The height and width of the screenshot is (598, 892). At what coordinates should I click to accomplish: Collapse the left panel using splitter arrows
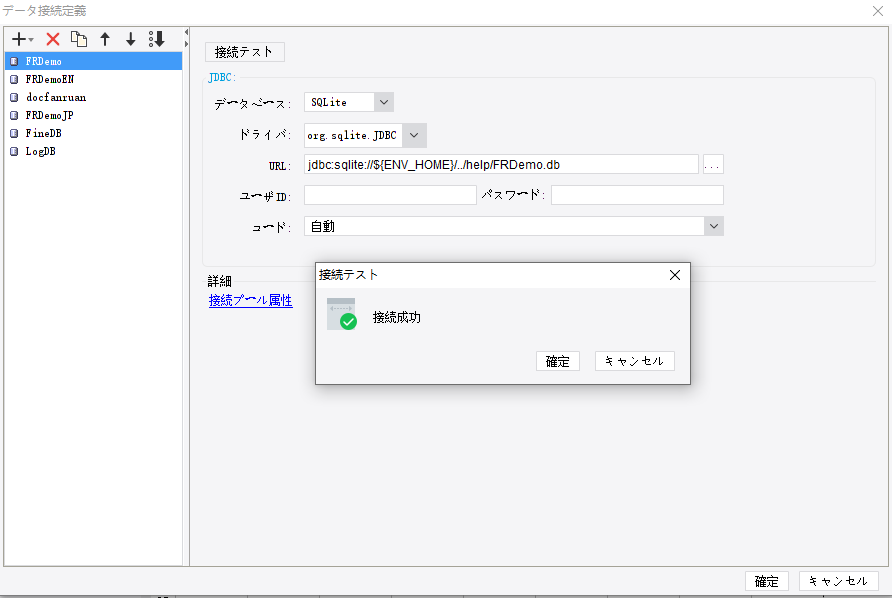[186, 32]
